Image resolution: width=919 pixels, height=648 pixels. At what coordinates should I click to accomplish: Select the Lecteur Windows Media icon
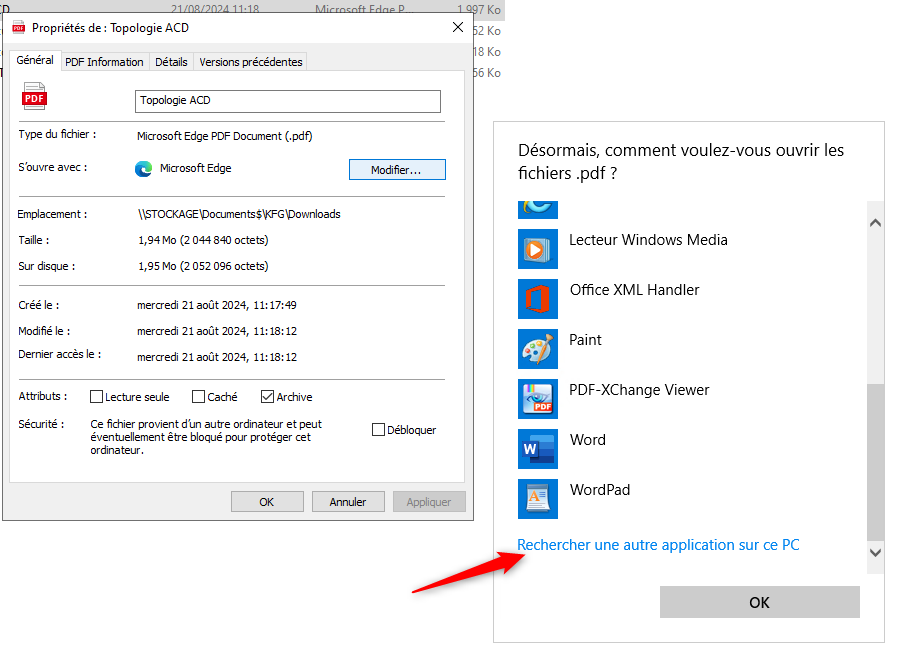click(x=537, y=249)
